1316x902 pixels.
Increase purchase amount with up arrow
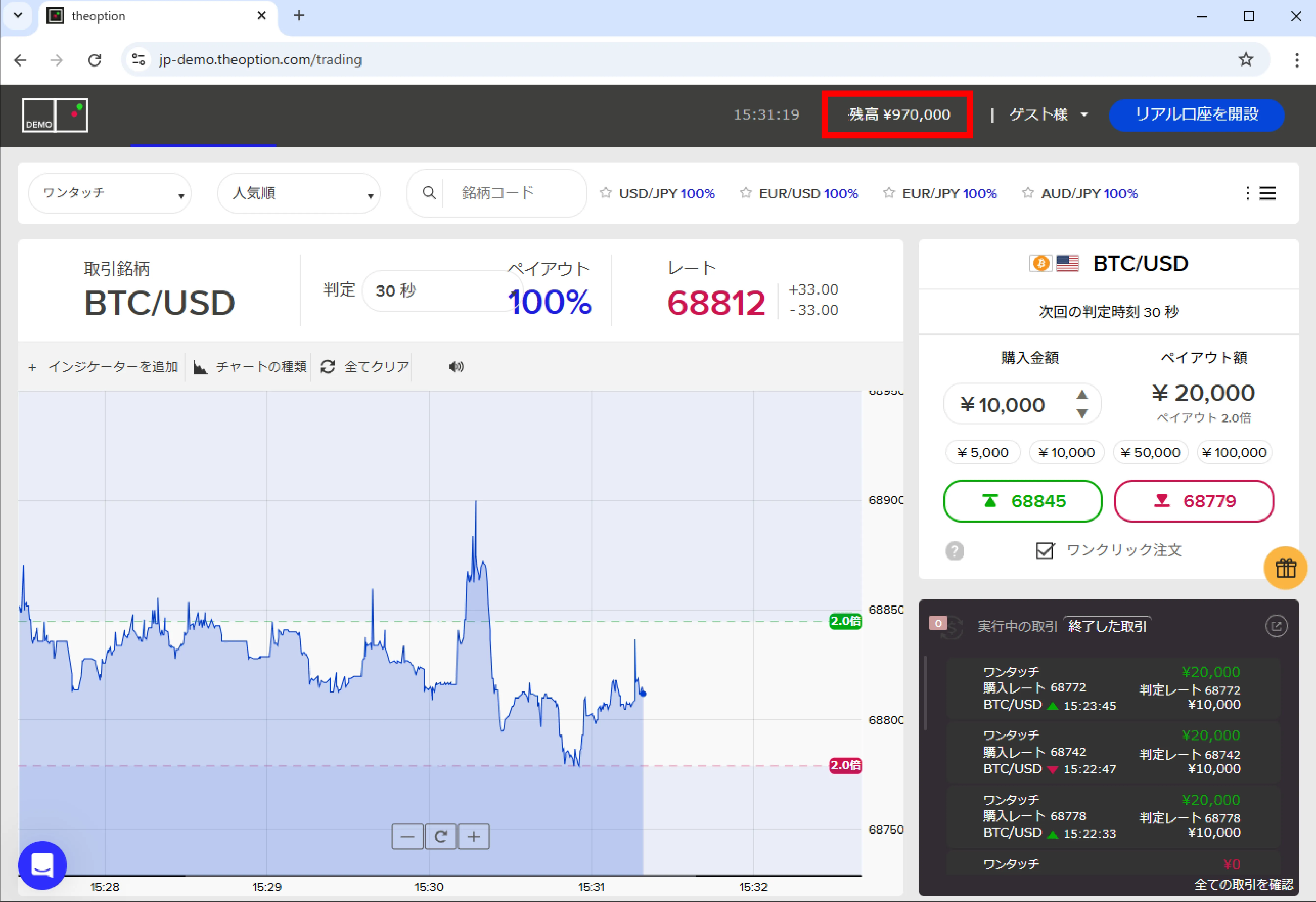[x=1082, y=394]
